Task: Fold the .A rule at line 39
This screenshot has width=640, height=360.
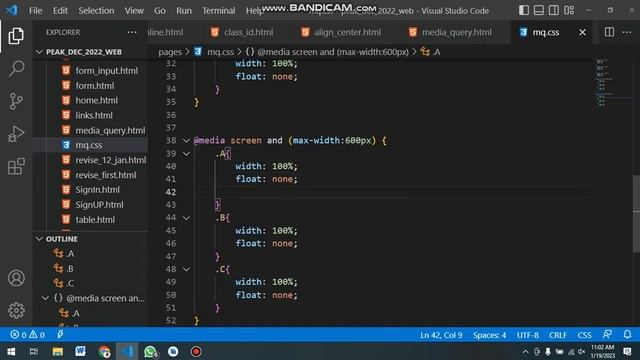Action: (186, 153)
